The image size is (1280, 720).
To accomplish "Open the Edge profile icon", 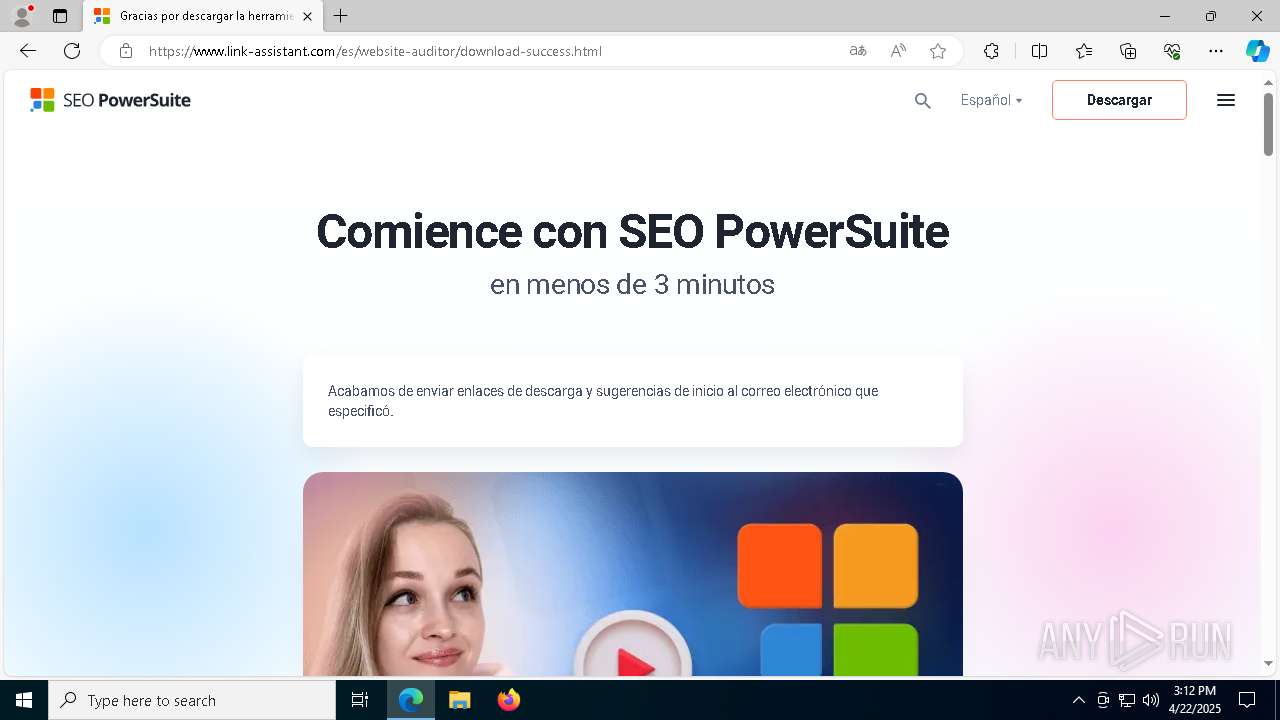I will click(22, 16).
